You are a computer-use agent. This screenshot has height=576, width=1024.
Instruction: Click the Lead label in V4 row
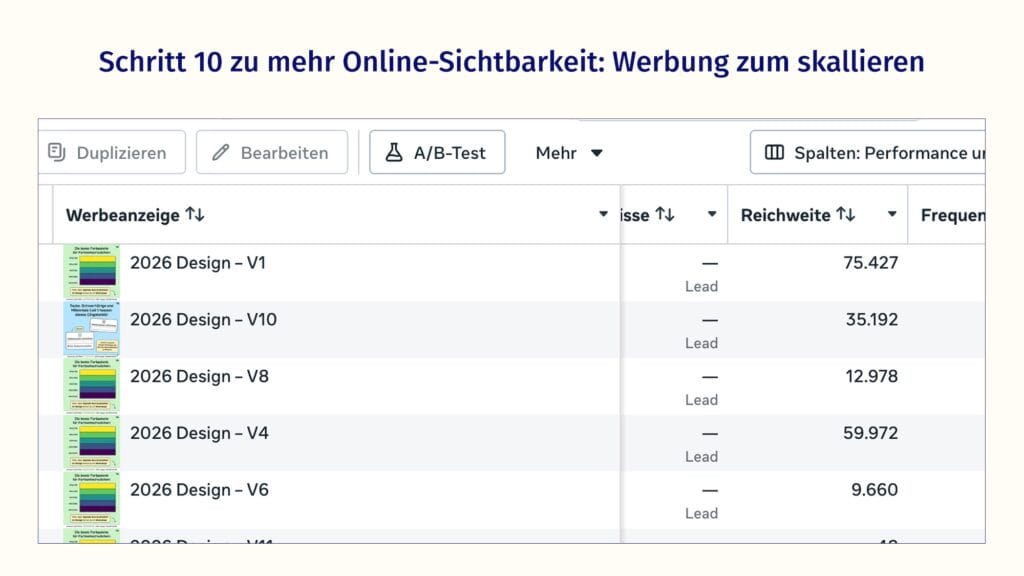[x=701, y=456]
